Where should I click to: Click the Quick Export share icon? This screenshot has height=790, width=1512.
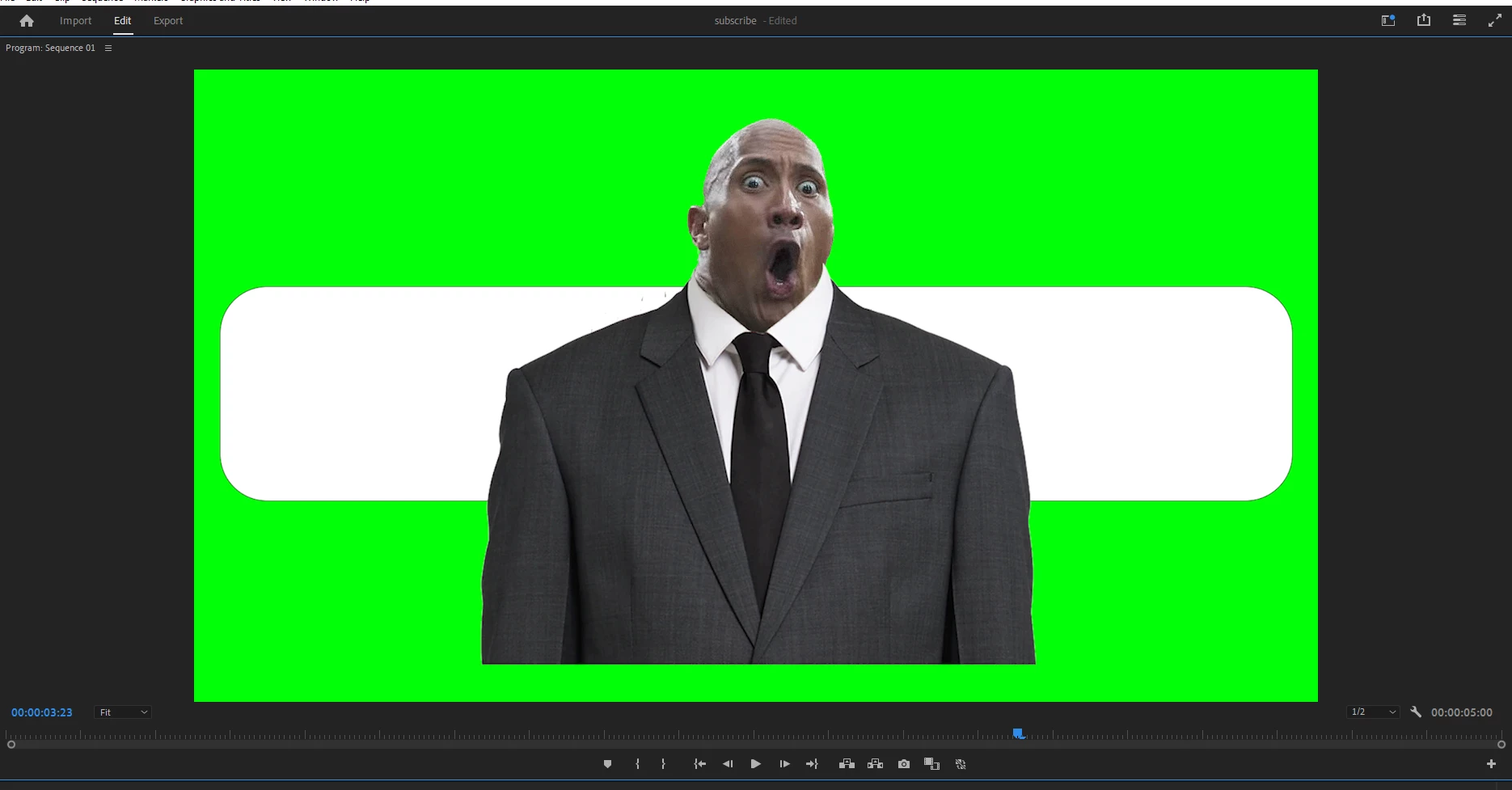[1424, 21]
